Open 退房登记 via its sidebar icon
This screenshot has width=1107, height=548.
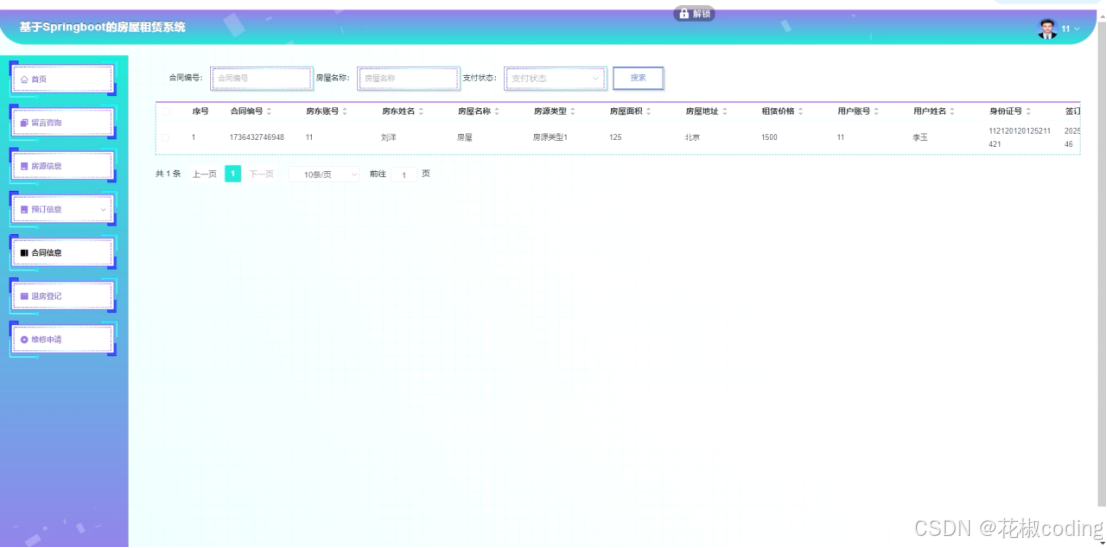tap(24, 296)
